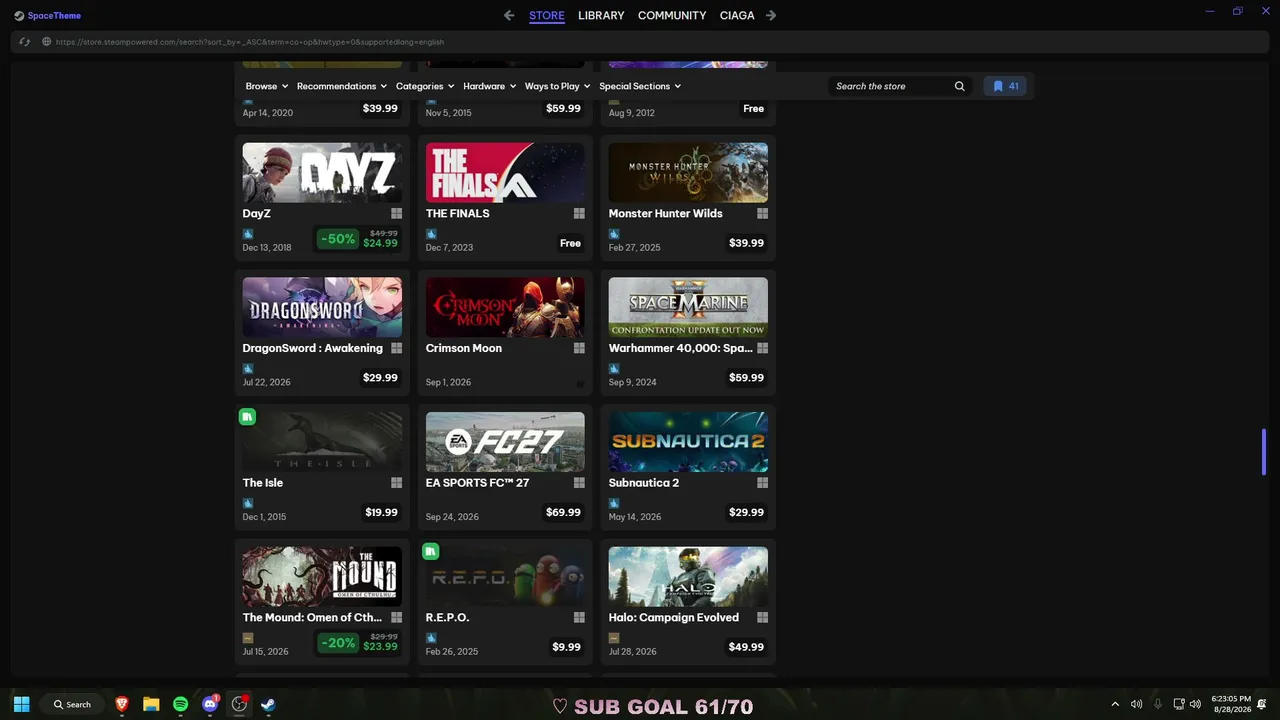Click the Windows icon on Crimson Moon
1280x720 pixels.
pyautogui.click(x=579, y=348)
